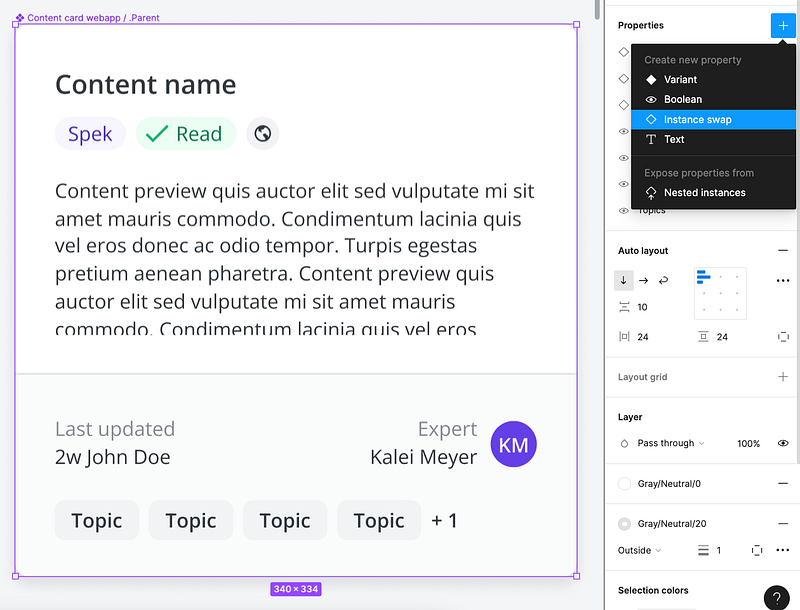Edit the stroke weight value 1
The image size is (800, 610).
(x=718, y=550)
